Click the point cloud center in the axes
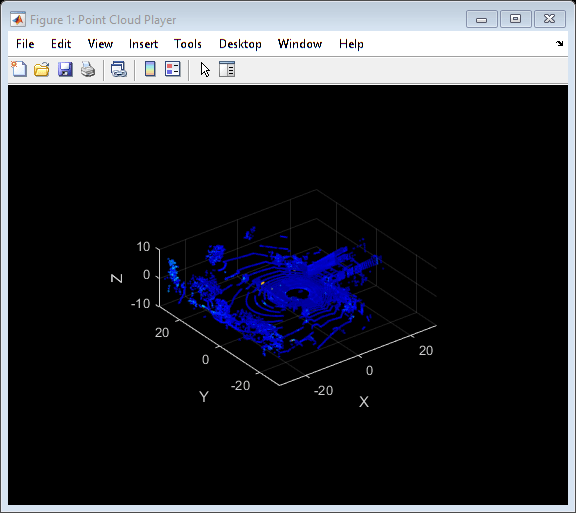 [298, 293]
